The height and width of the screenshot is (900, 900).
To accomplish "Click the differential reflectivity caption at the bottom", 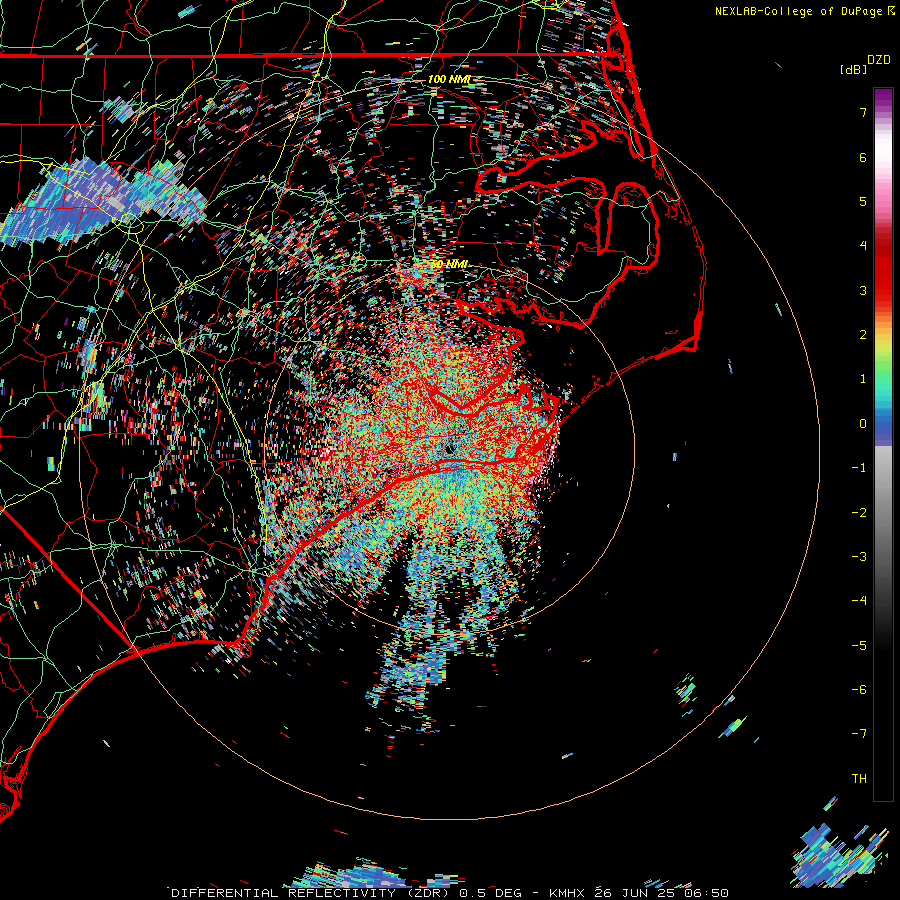I will pyautogui.click(x=450, y=893).
